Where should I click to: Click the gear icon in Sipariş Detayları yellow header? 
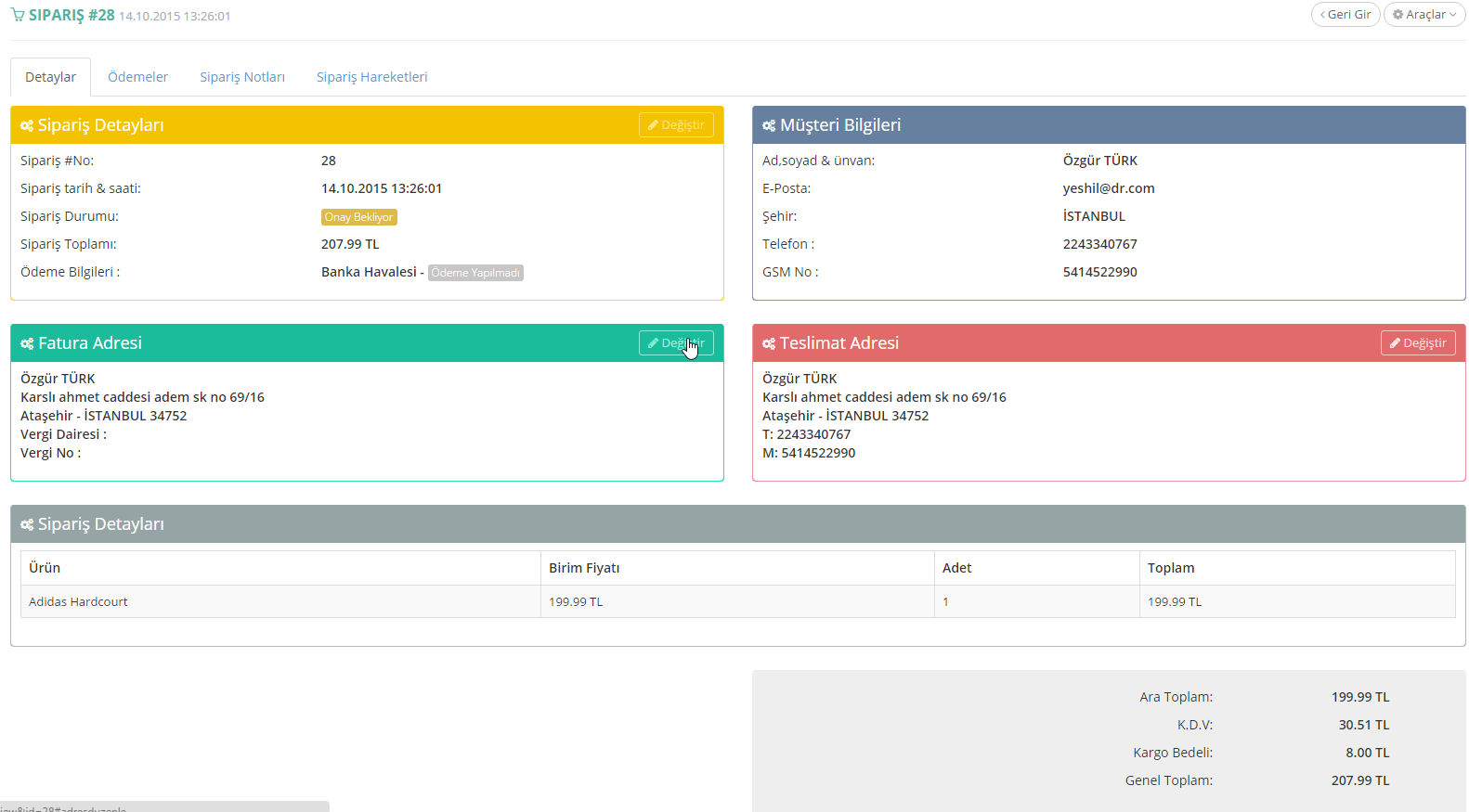click(x=27, y=126)
